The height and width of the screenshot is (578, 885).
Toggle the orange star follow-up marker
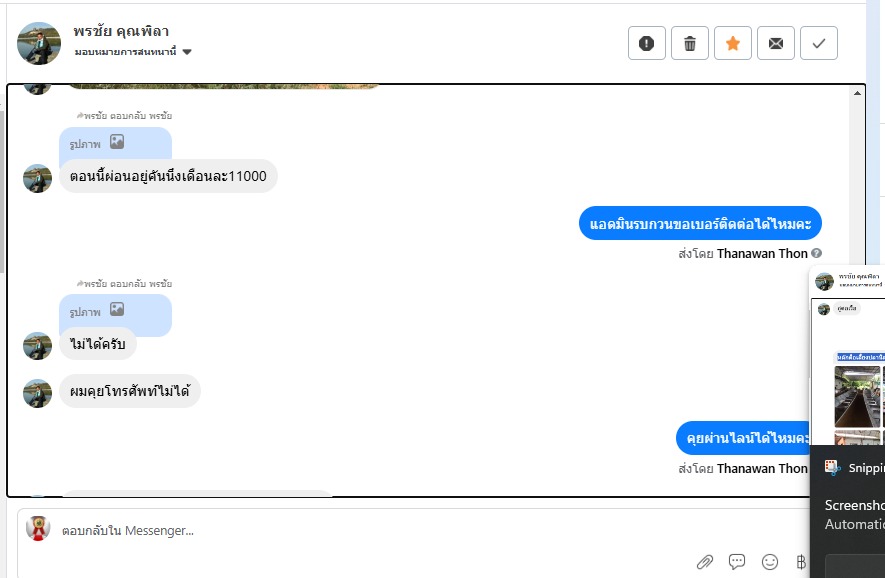pyautogui.click(x=733, y=43)
